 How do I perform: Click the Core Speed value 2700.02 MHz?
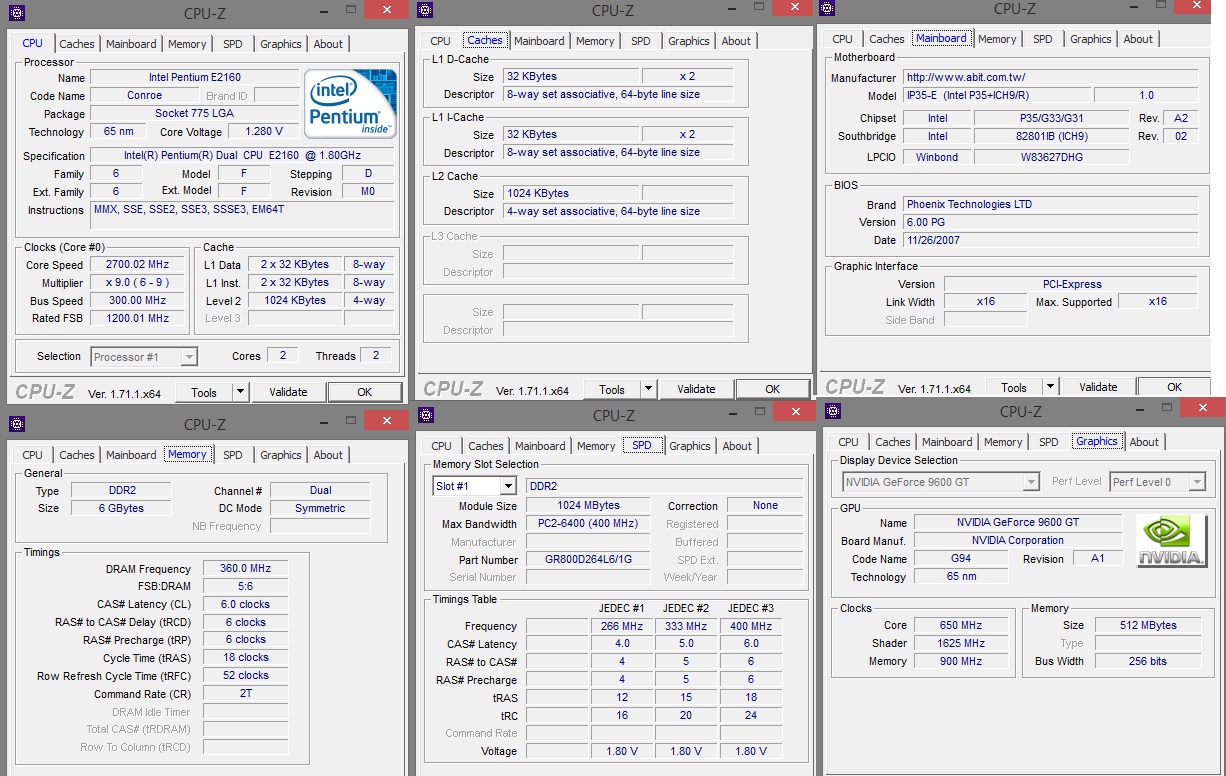tap(138, 265)
